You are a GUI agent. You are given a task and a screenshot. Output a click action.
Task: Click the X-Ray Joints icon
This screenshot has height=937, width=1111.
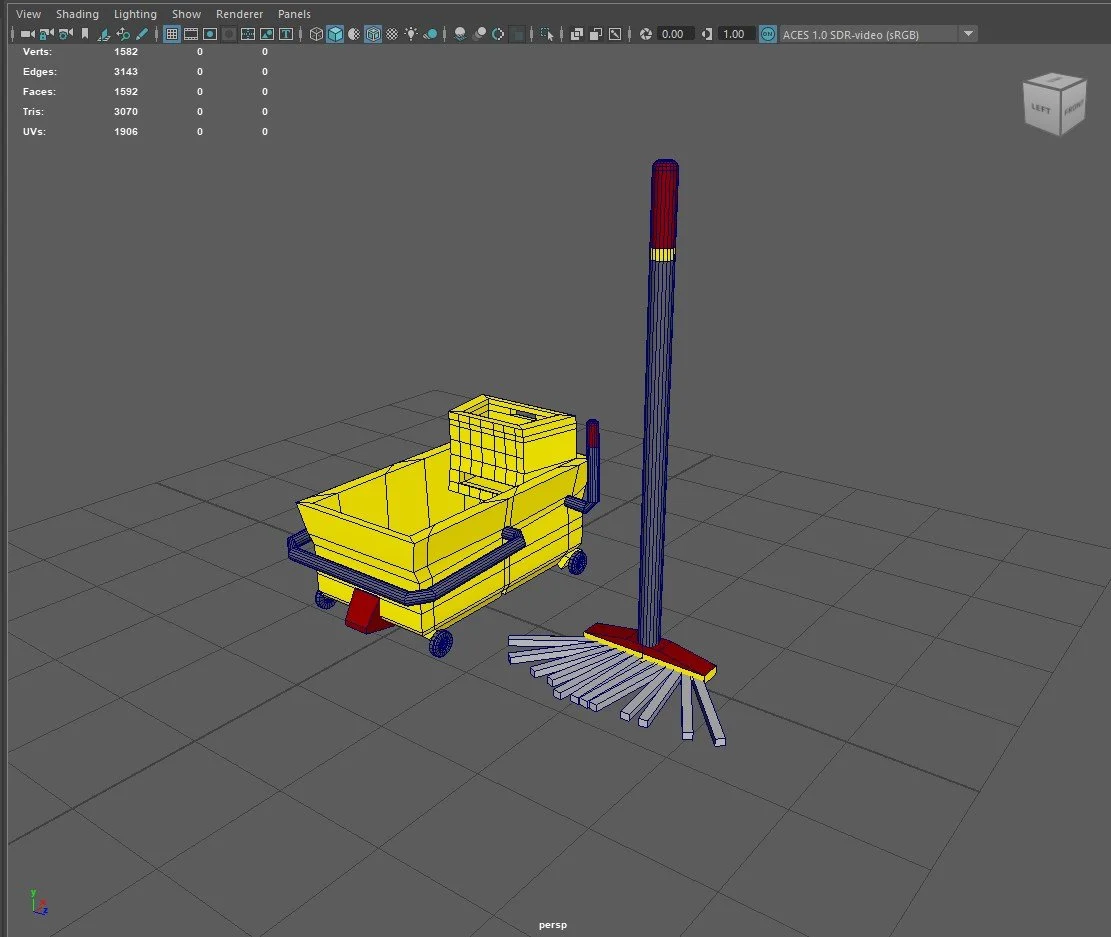(615, 34)
